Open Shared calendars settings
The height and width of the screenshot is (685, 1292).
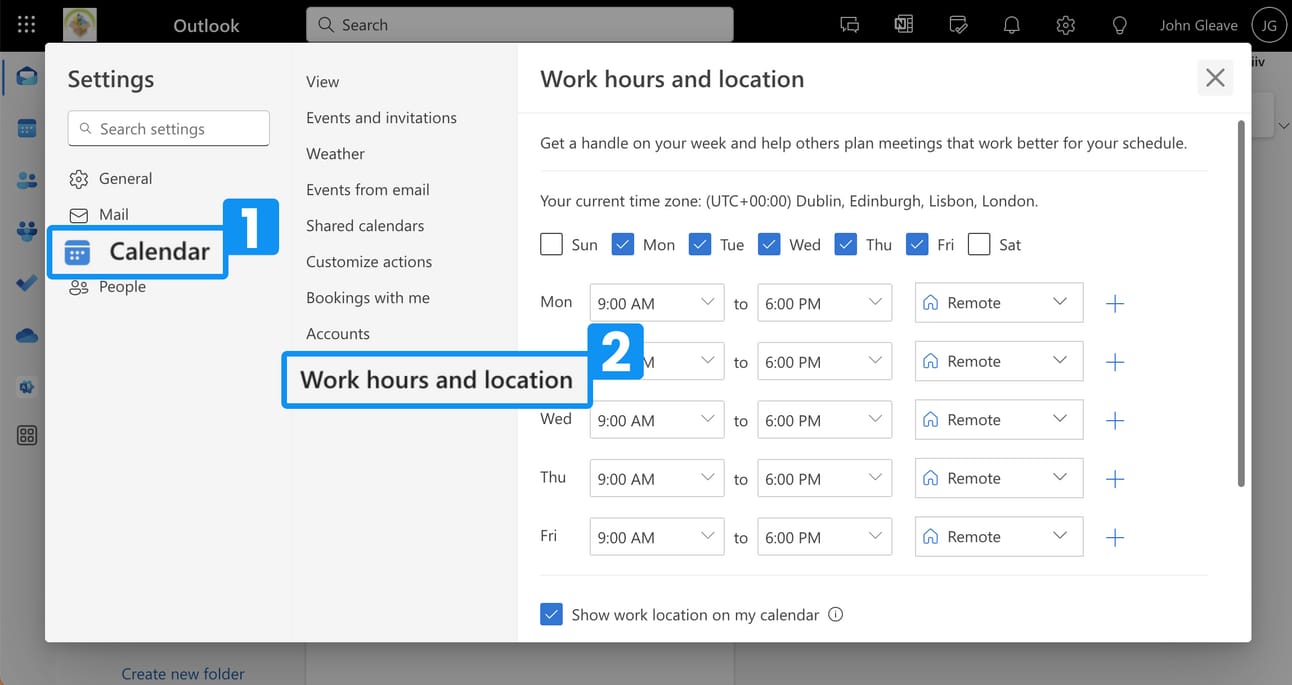[x=365, y=226]
